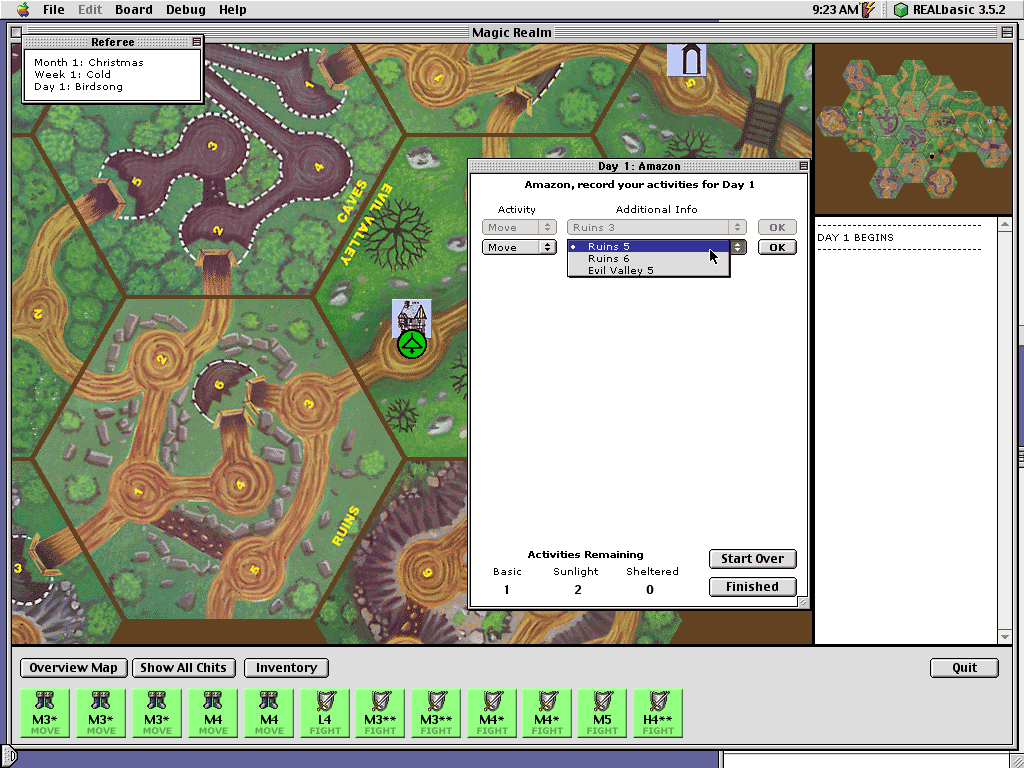1024x768 pixels.
Task: Quit the game with the Quit button
Action: [x=965, y=667]
